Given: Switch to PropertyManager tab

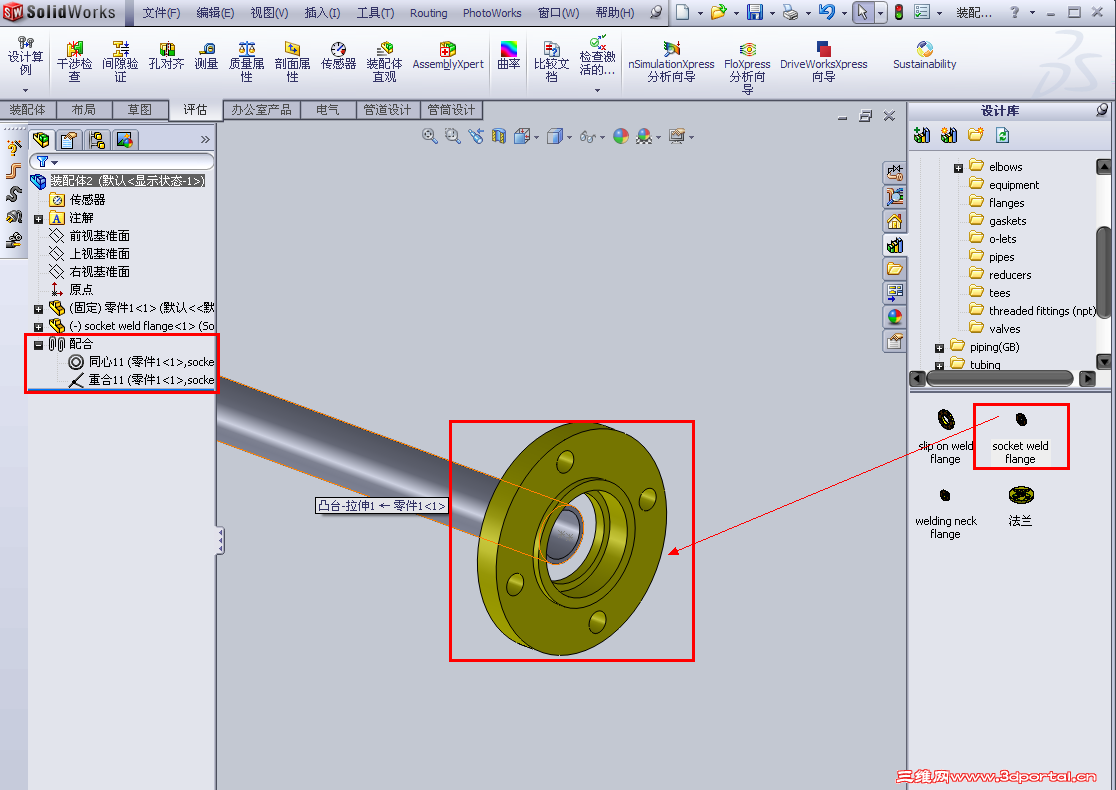Looking at the screenshot, I should (69, 139).
